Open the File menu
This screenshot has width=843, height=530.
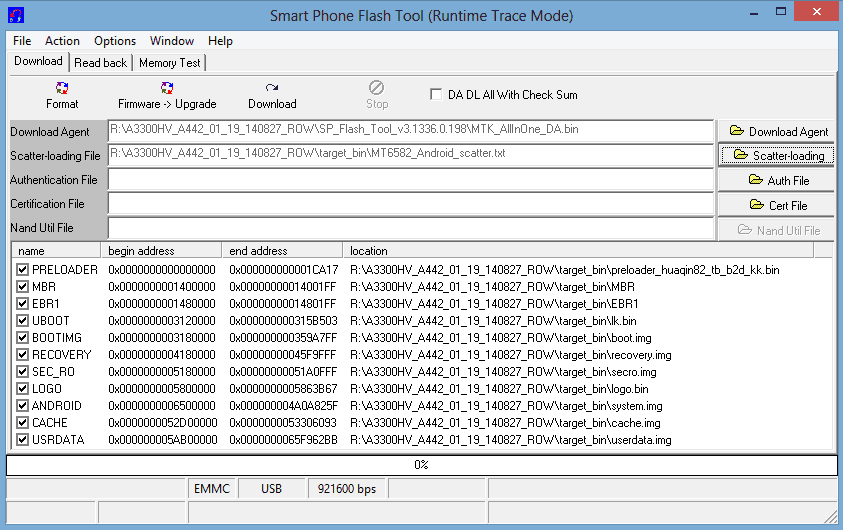tap(22, 41)
